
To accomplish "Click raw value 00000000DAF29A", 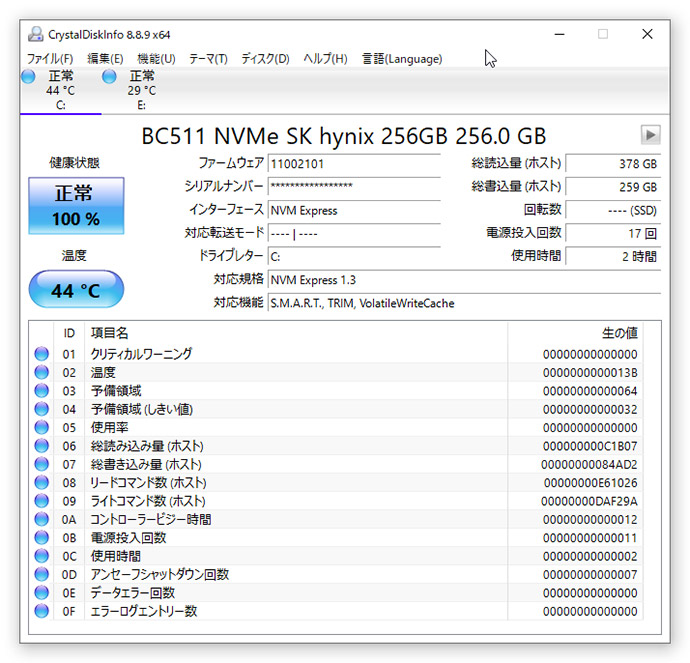I will (x=589, y=501).
